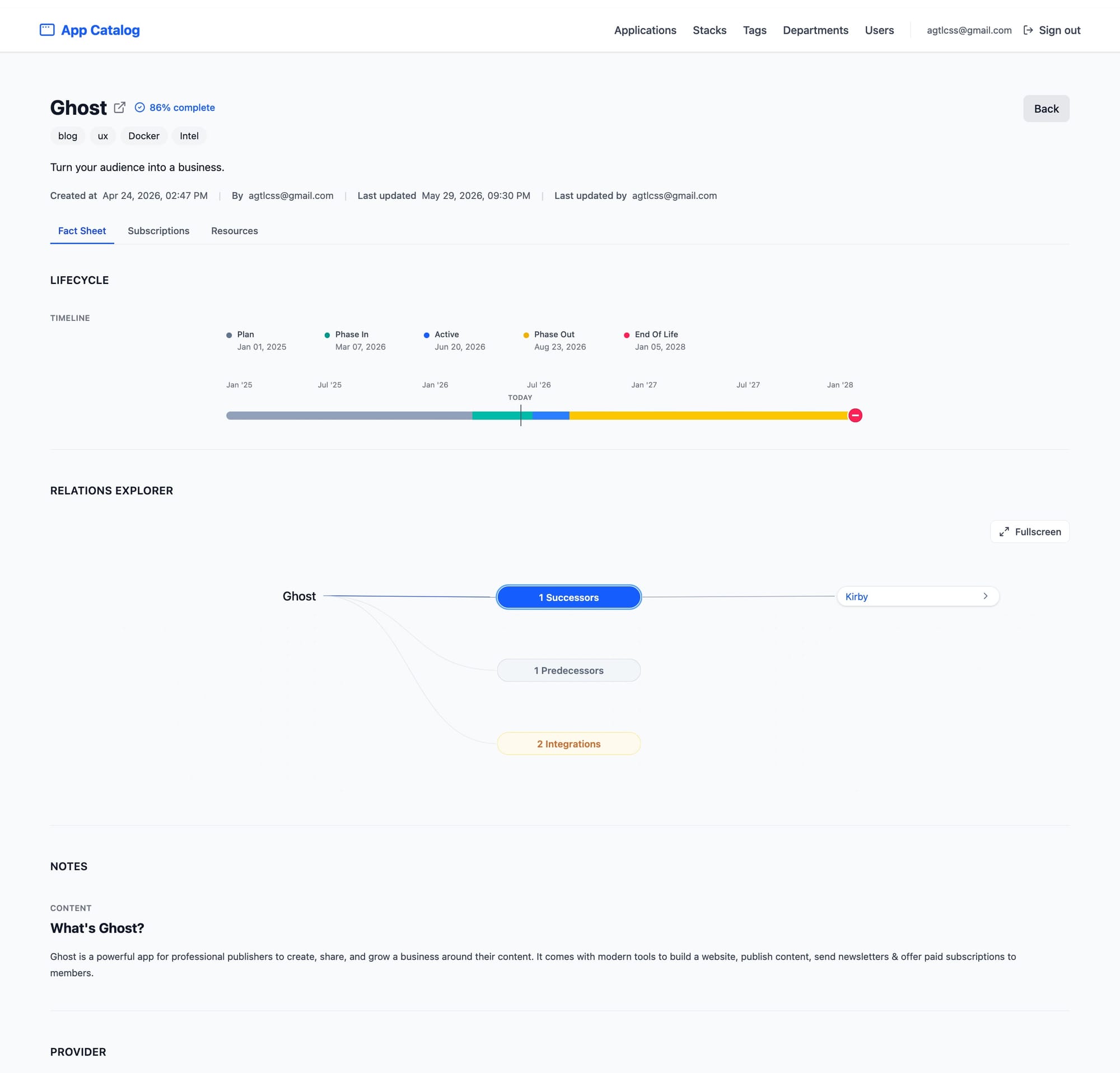Go to Stacks in the top navigation
Image resolution: width=1120 pixels, height=1073 pixels.
coord(710,30)
